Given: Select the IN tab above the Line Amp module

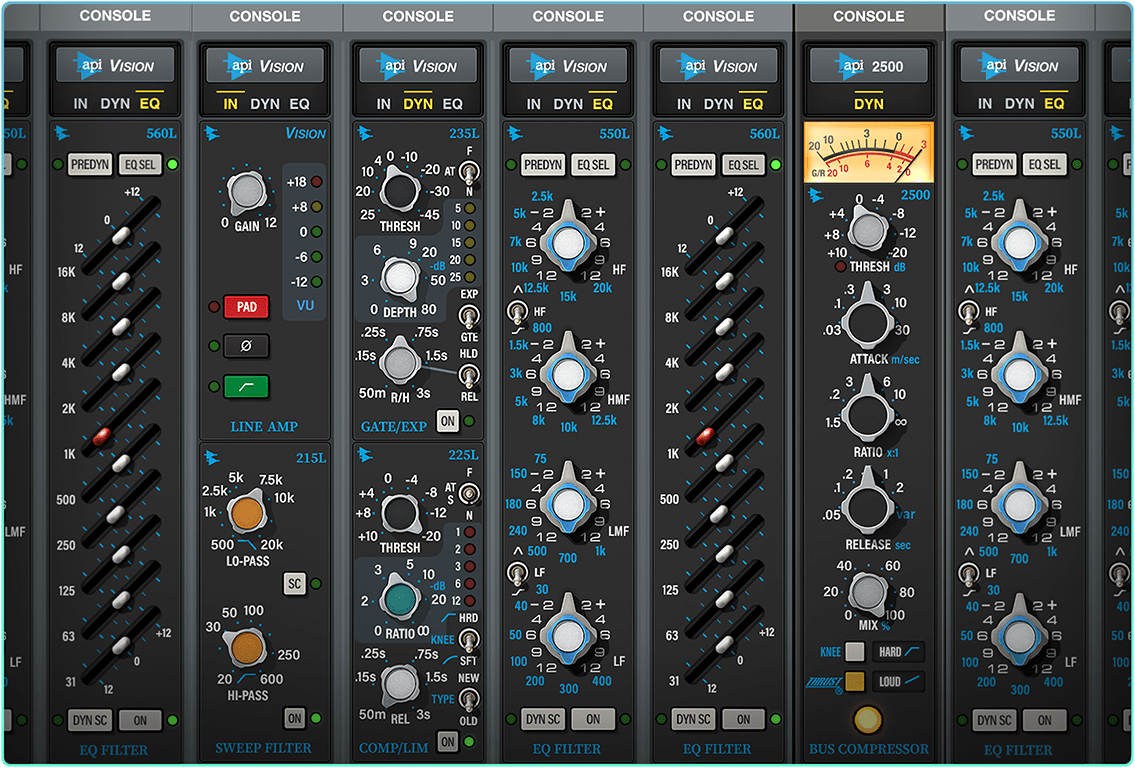Looking at the screenshot, I should [230, 104].
